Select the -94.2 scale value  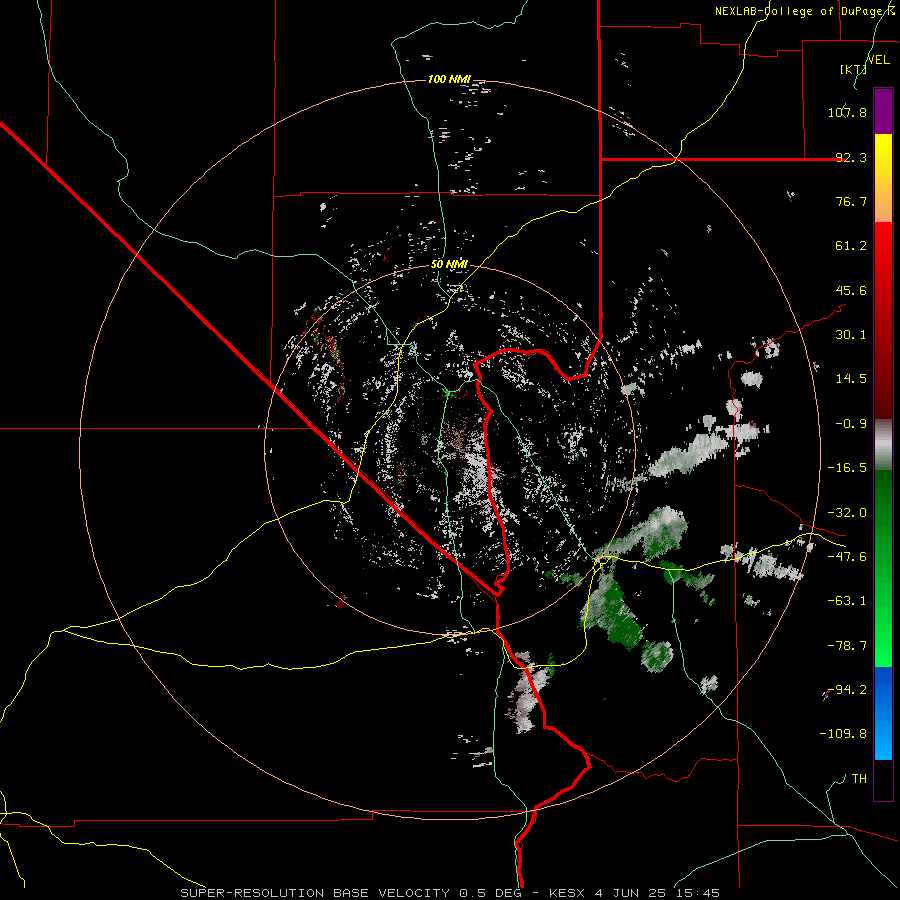[x=847, y=689]
